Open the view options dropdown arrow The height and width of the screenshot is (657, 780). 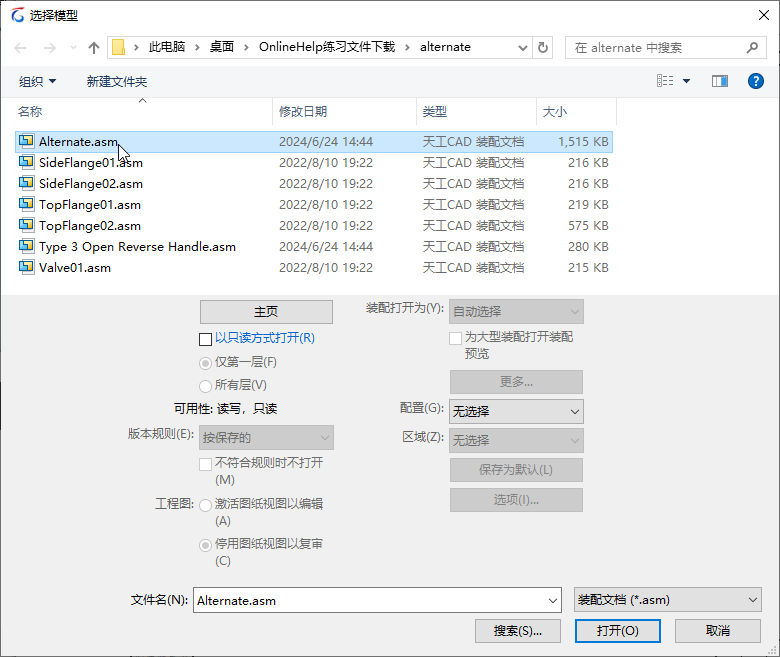pos(686,81)
